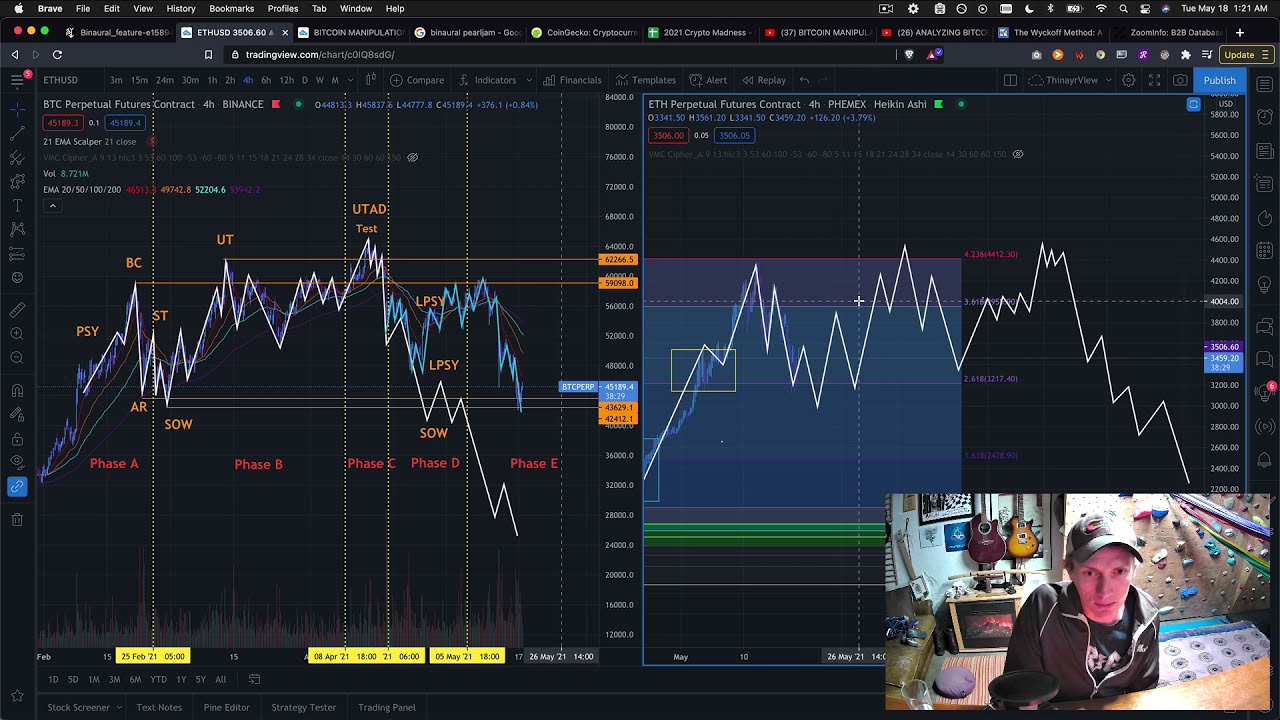Open Financials for the symbol
Screen dimensions: 1280x720
coord(572,80)
